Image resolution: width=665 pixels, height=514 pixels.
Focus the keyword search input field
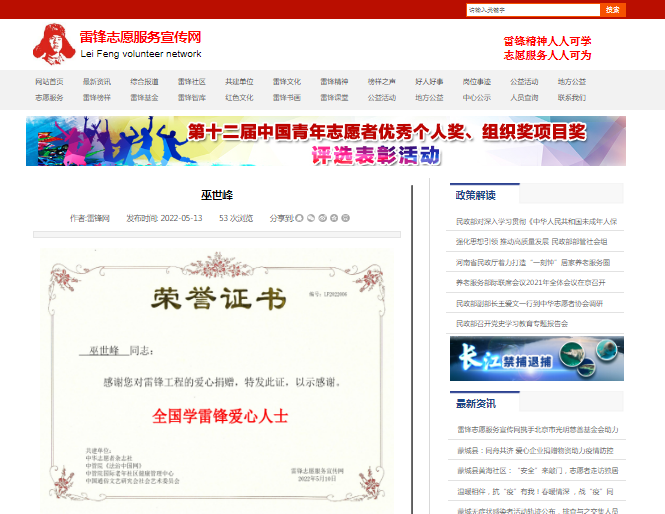click(x=532, y=10)
